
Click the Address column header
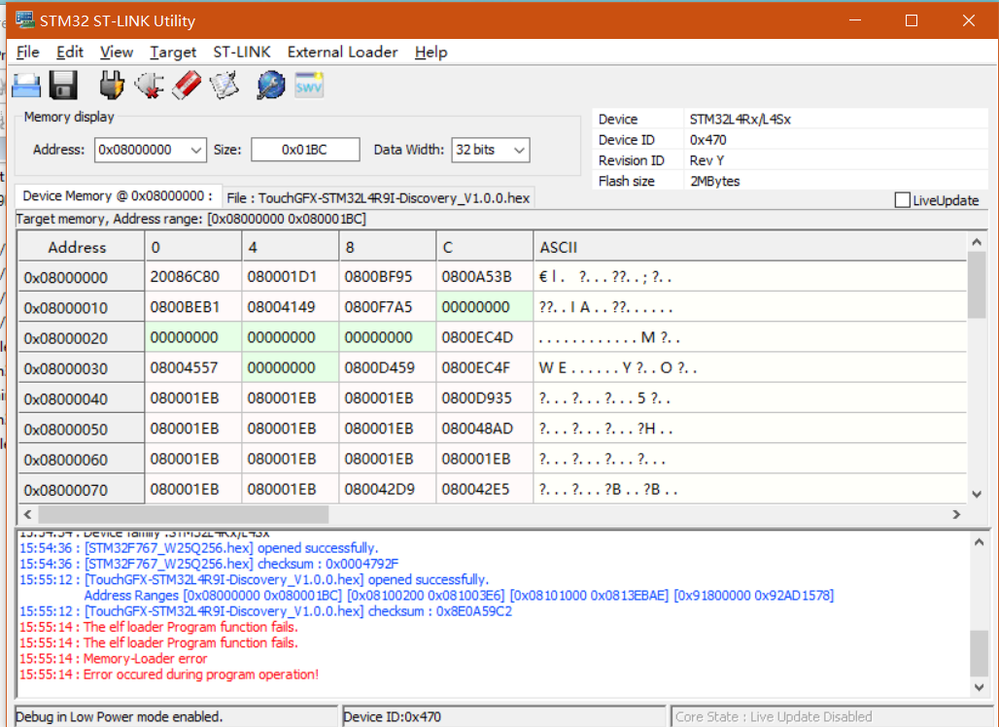[x=82, y=247]
